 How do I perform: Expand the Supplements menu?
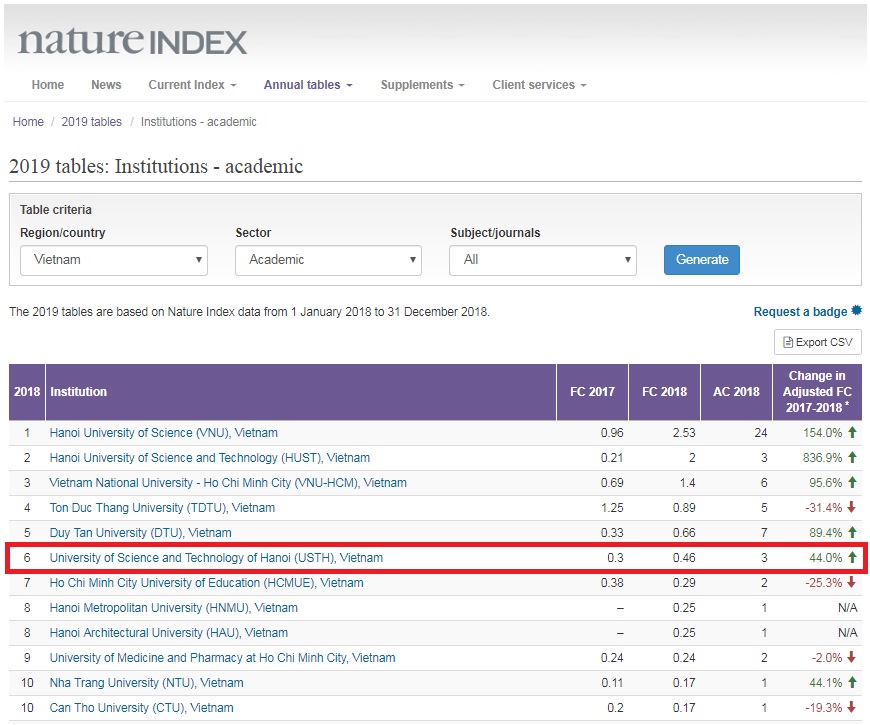tap(422, 85)
